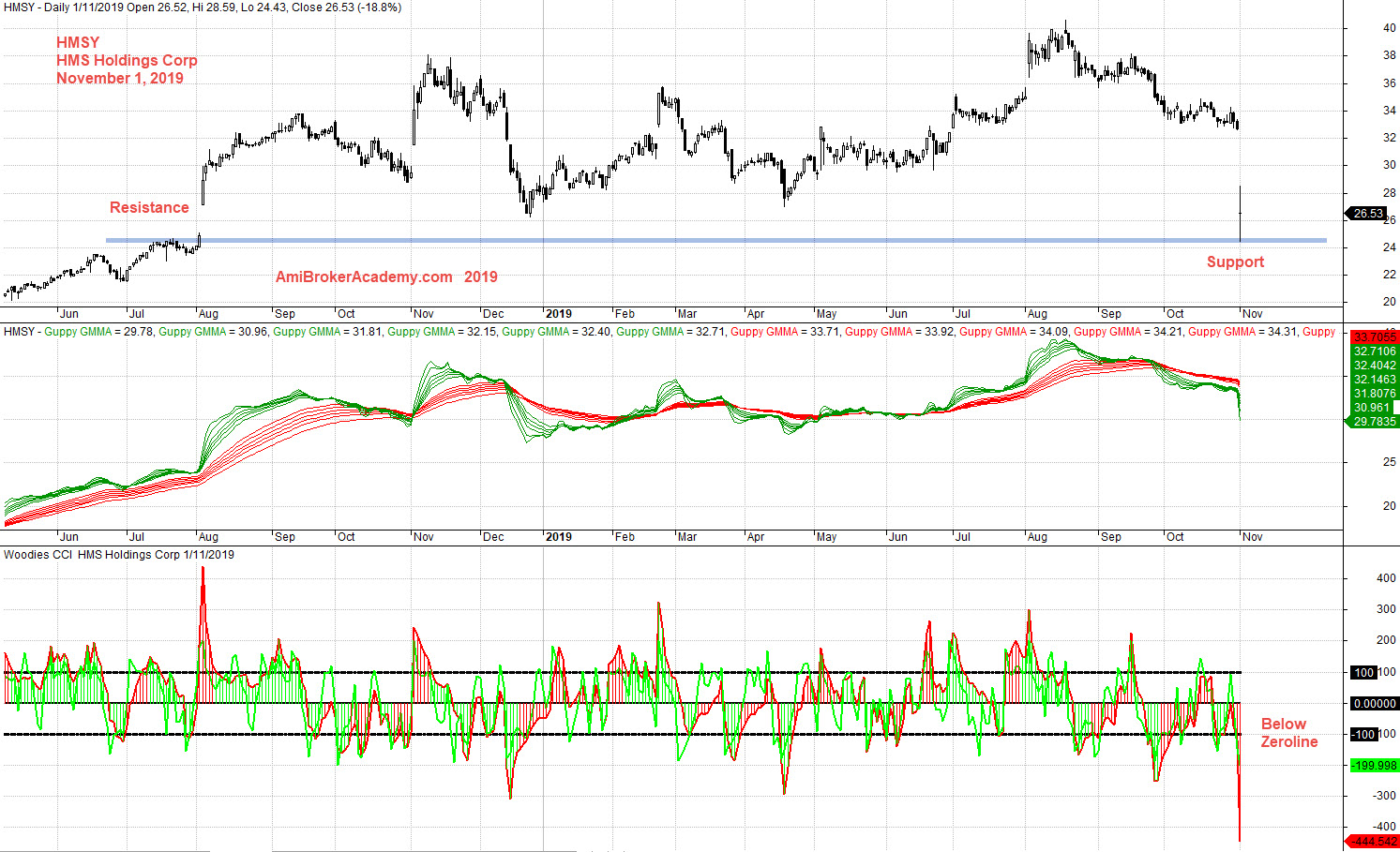
Task: Click red 'Guppy GMMA = 34.21' legend entry
Action: click(1128, 332)
